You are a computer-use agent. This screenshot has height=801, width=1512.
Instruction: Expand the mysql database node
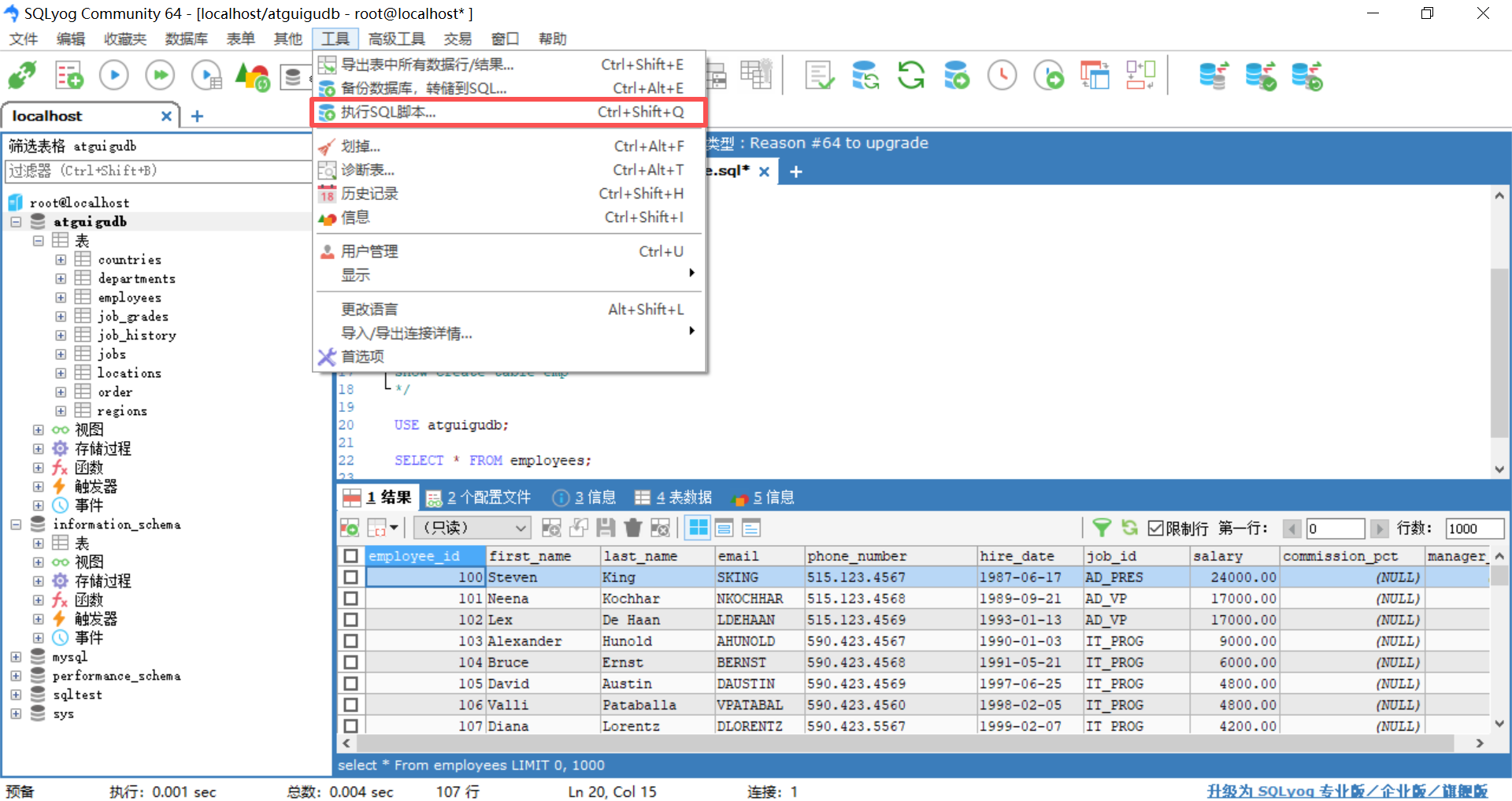[16, 657]
